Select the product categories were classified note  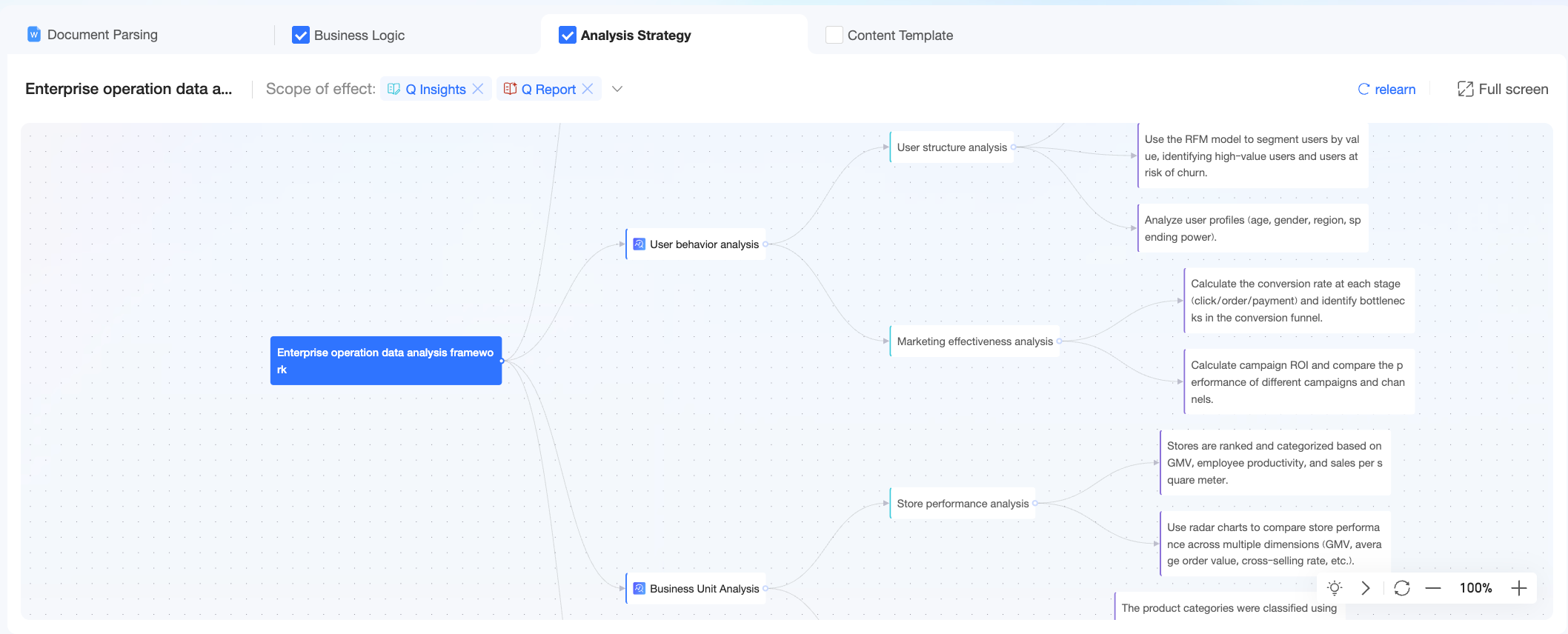tap(1230, 607)
